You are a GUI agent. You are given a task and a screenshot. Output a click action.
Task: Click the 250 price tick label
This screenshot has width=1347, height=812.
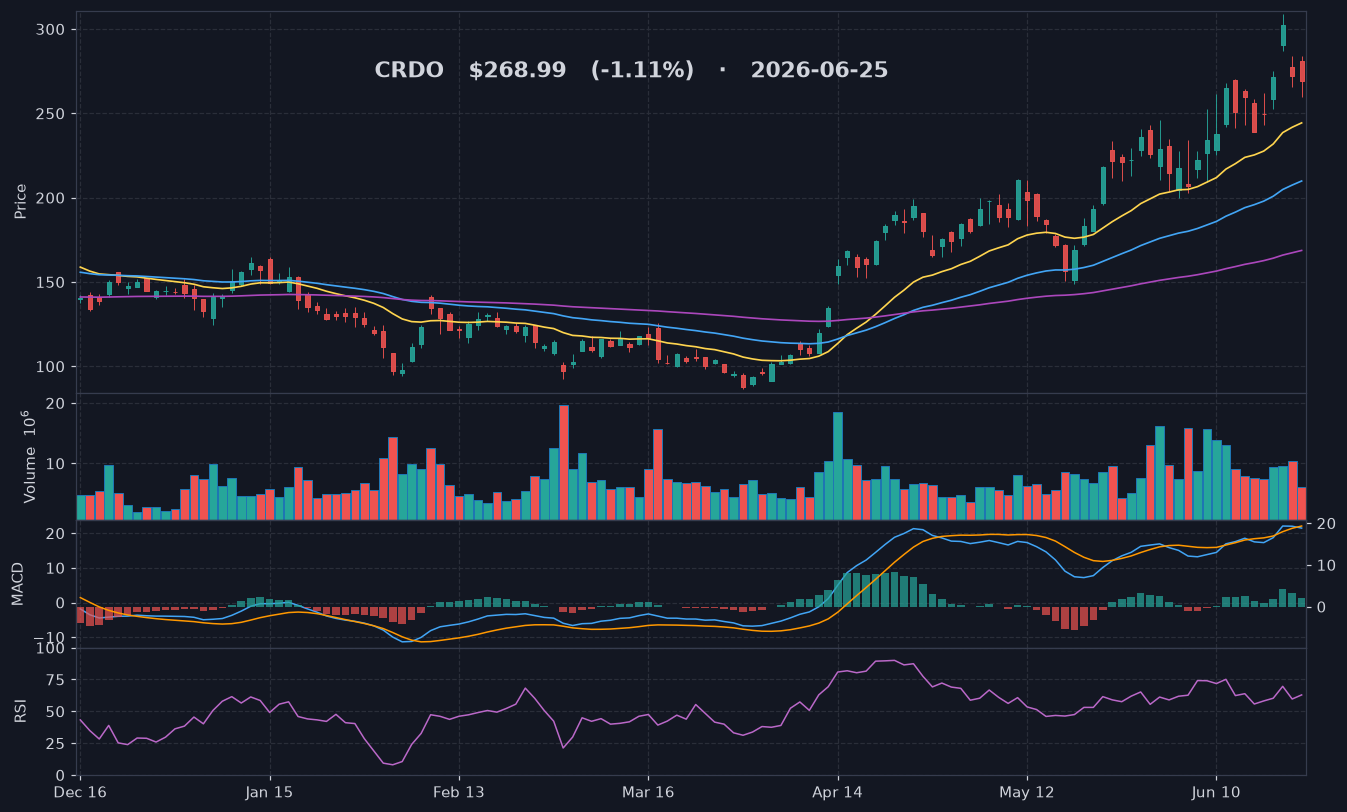click(x=52, y=114)
